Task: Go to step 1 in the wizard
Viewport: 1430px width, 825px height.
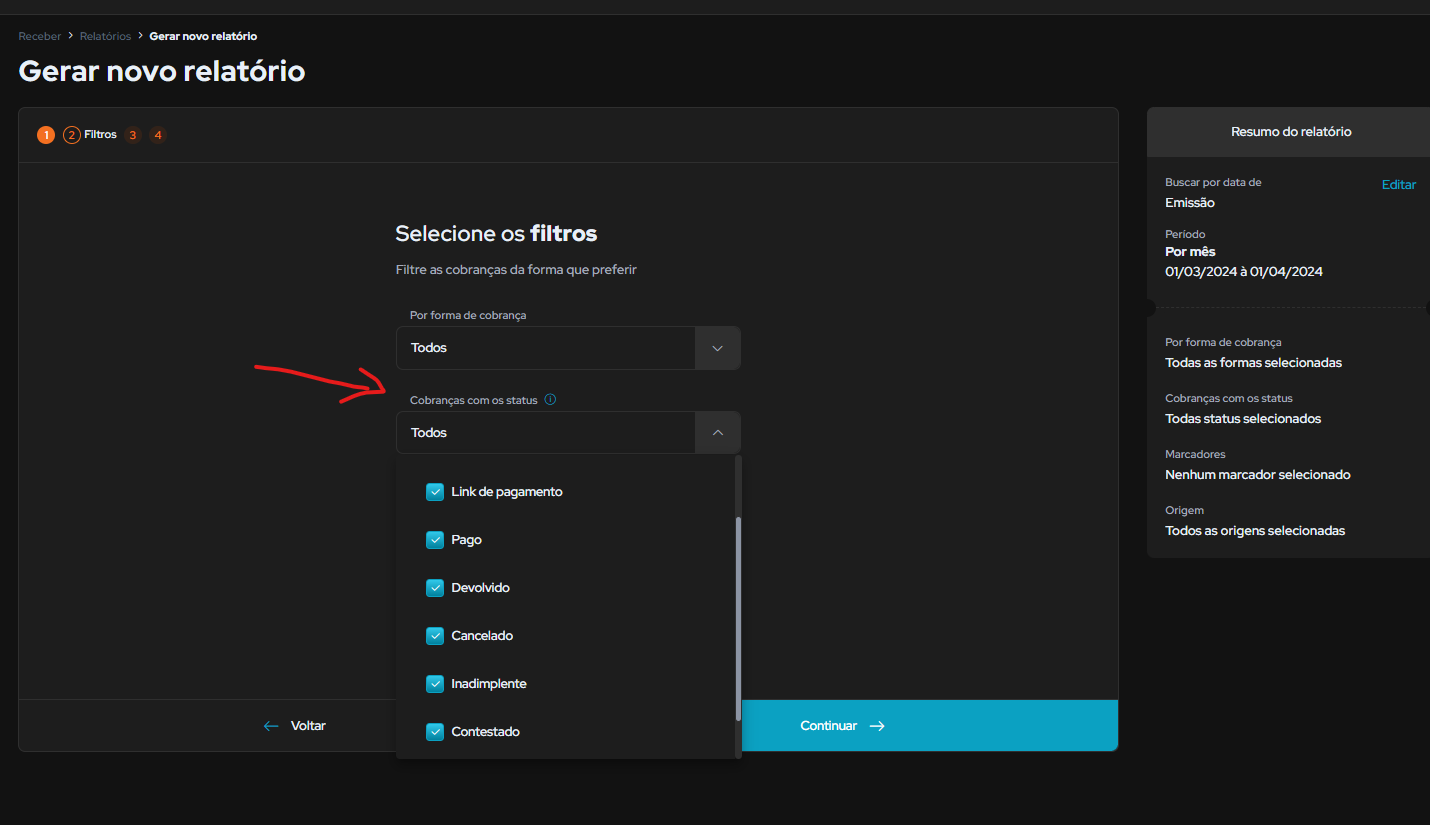Action: click(46, 135)
